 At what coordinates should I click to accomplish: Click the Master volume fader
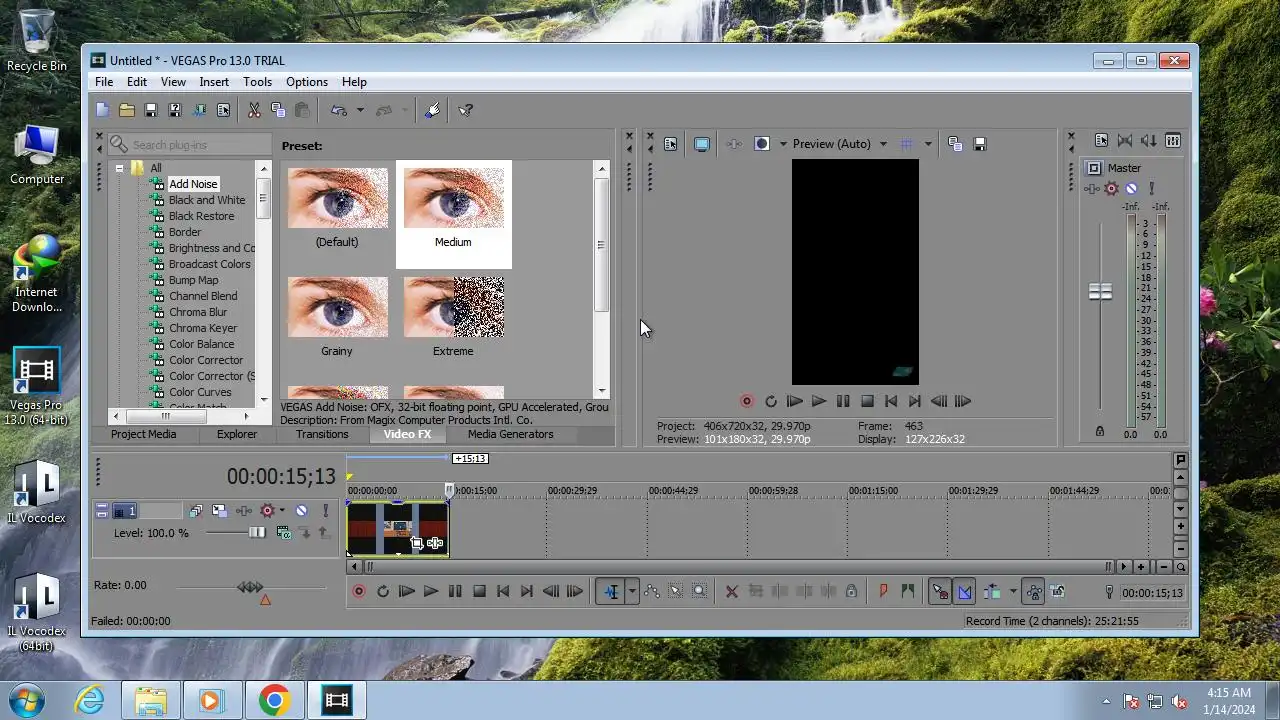(1100, 292)
